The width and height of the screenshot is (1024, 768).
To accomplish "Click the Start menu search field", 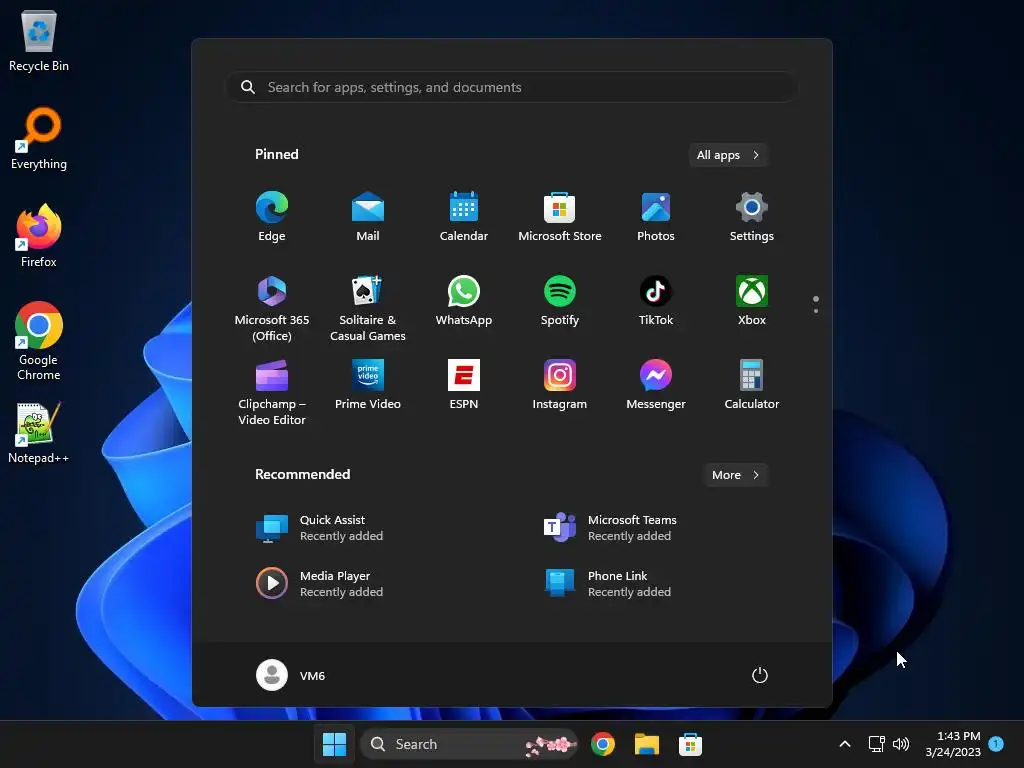I will [x=512, y=88].
